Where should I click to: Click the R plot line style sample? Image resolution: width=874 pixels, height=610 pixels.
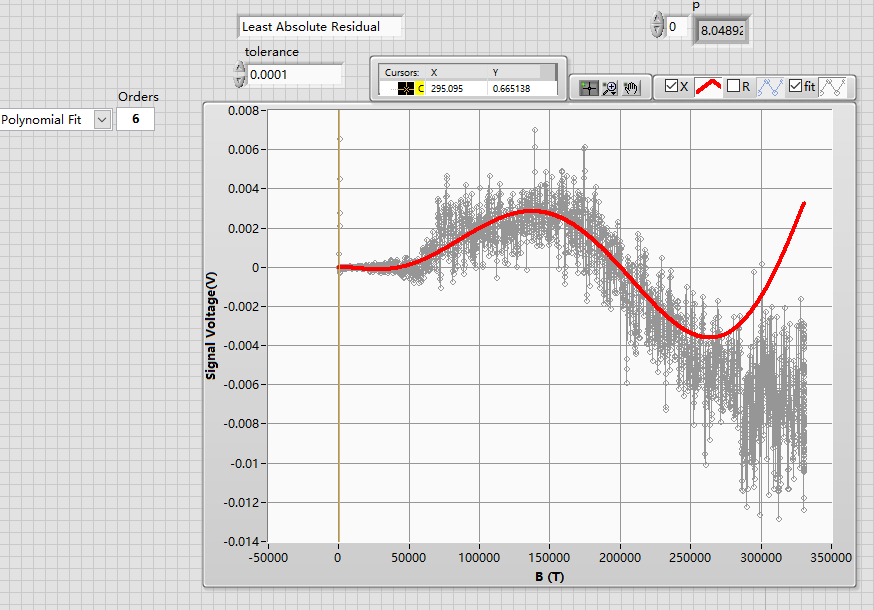point(770,87)
